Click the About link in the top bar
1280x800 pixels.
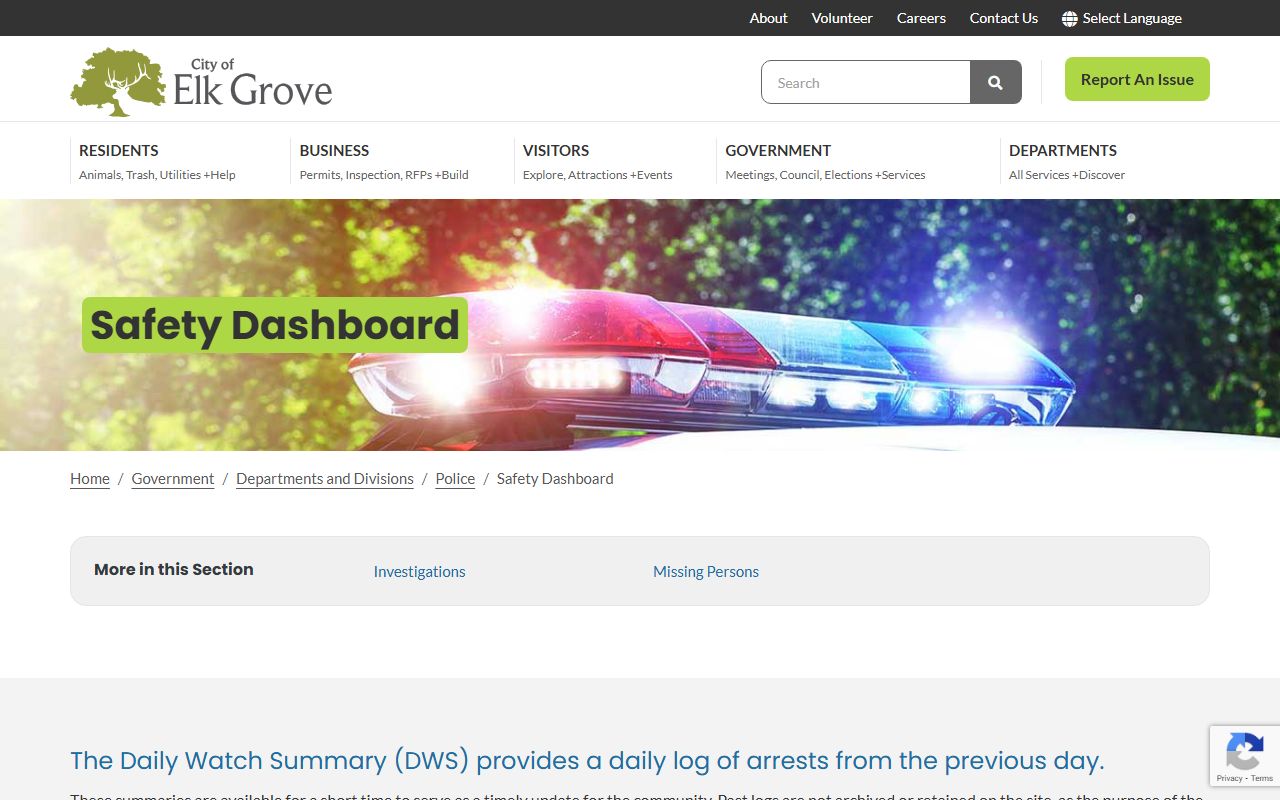point(769,18)
